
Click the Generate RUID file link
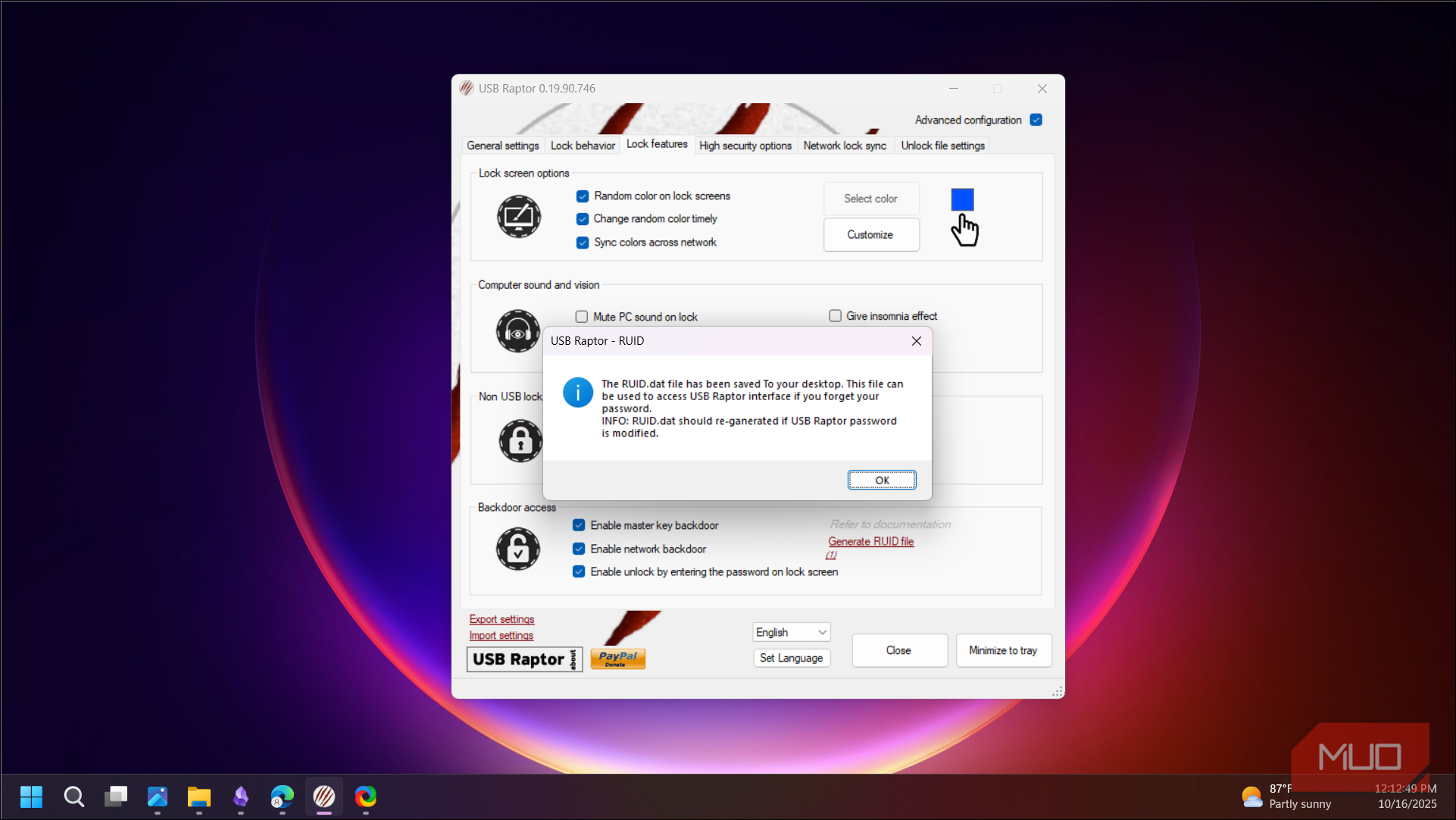870,541
